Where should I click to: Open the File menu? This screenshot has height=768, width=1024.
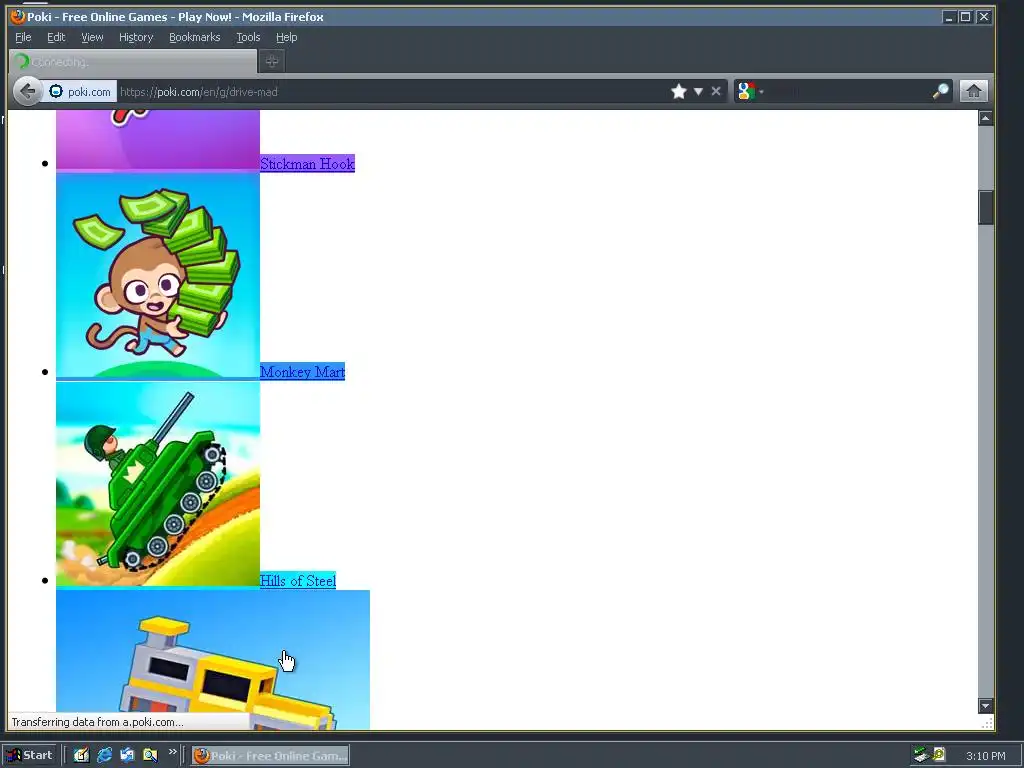click(23, 37)
